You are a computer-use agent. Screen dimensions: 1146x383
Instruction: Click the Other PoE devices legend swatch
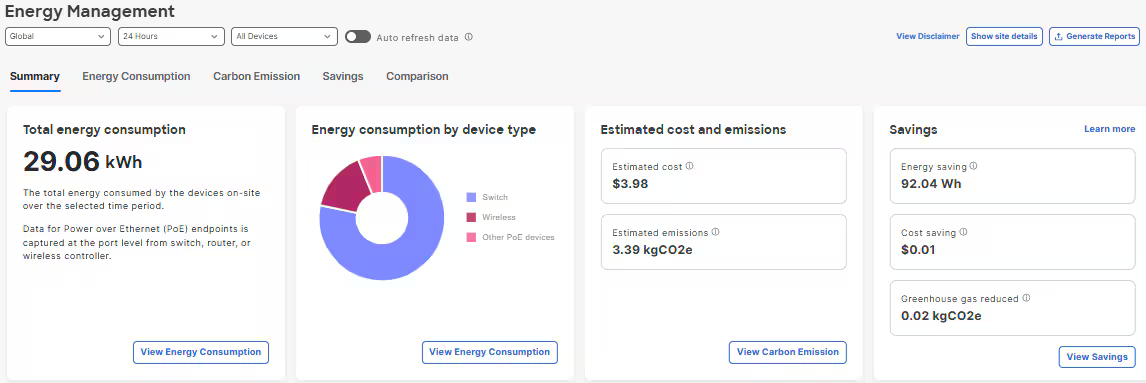point(471,237)
